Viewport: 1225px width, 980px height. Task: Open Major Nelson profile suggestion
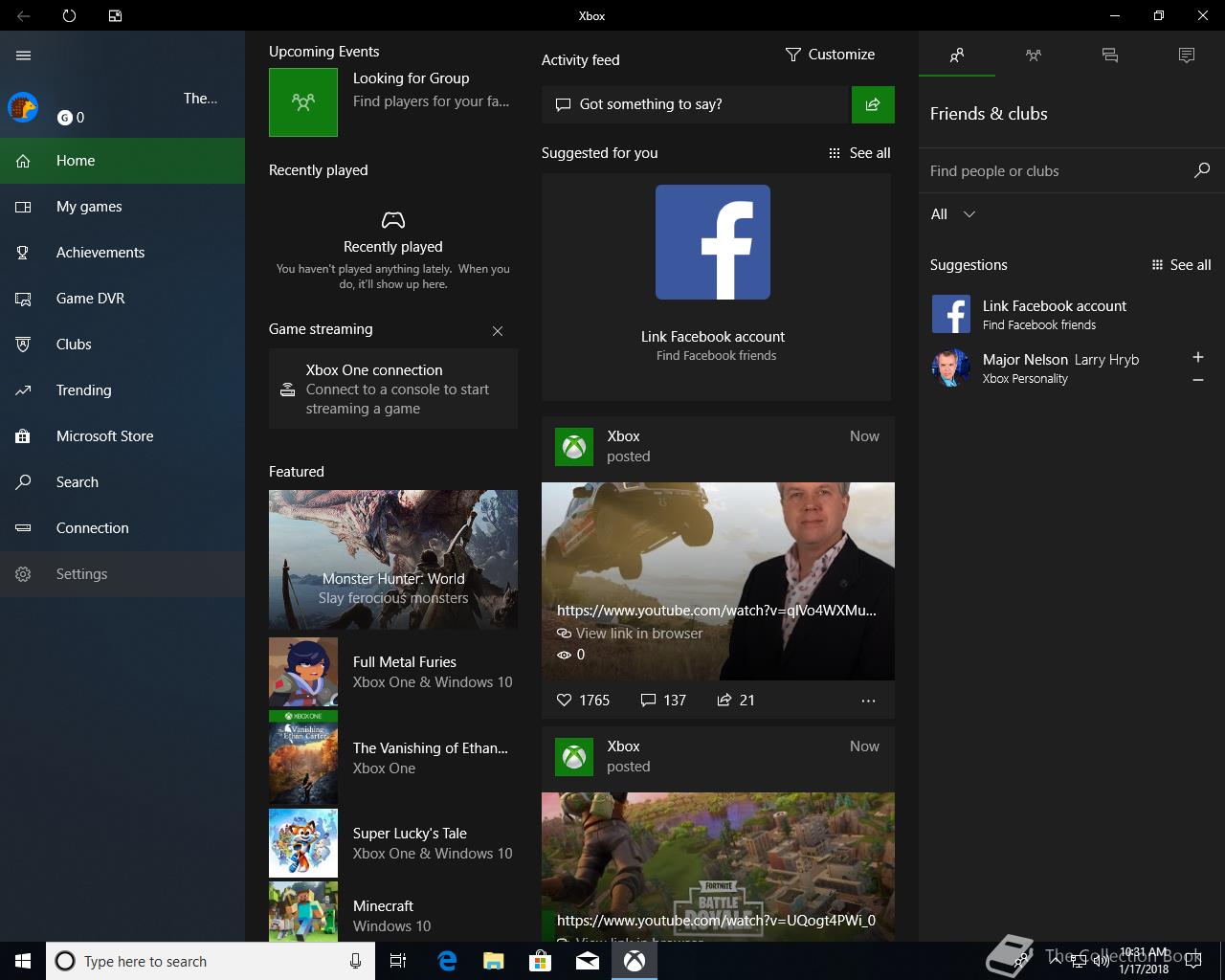(1053, 367)
